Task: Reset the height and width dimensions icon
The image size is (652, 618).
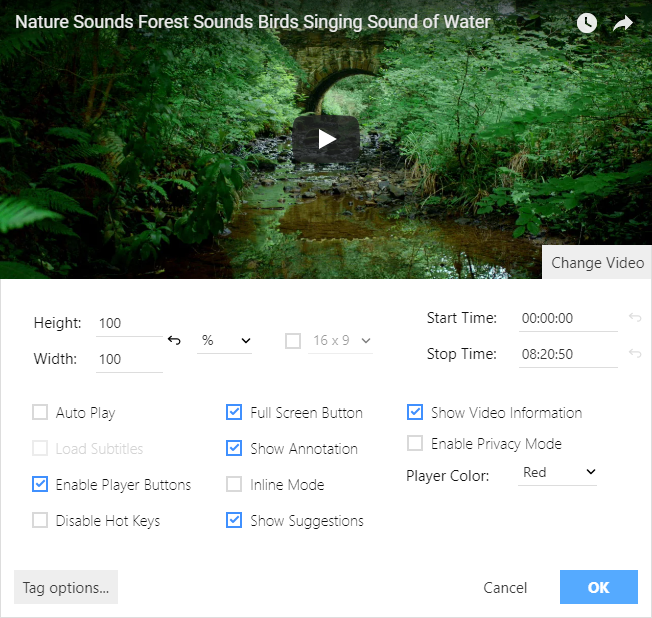Action: coord(174,341)
